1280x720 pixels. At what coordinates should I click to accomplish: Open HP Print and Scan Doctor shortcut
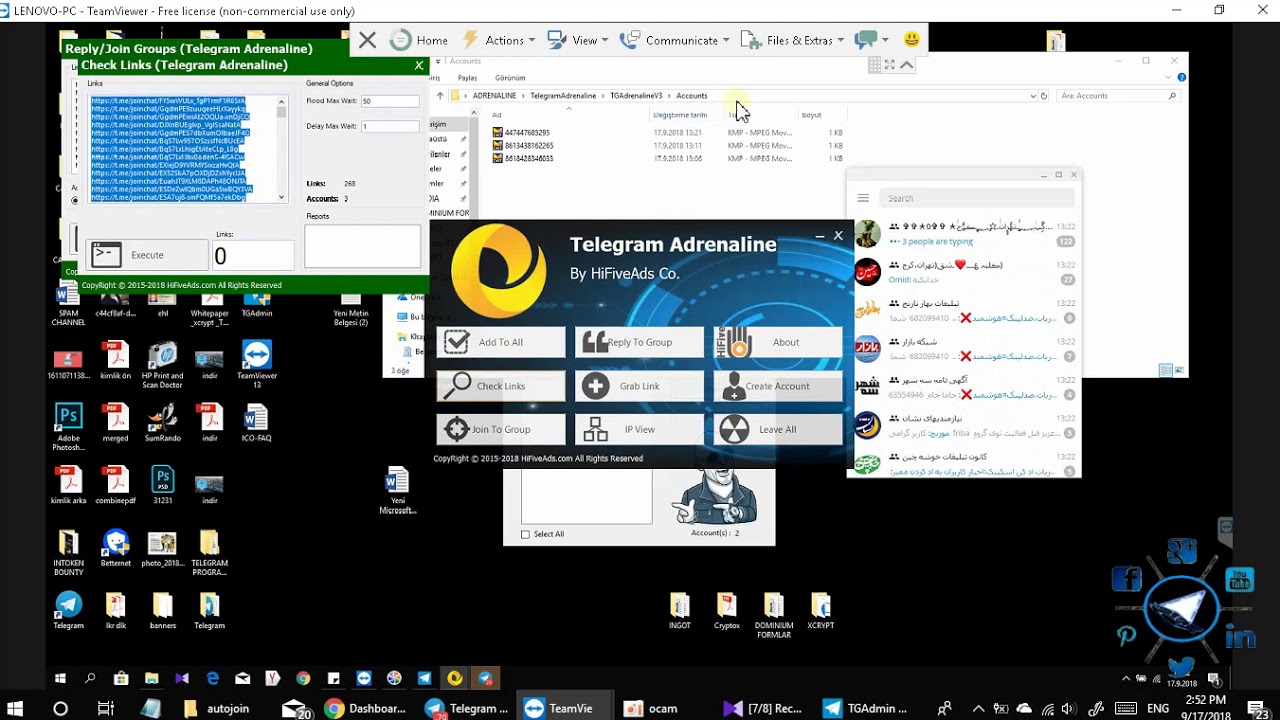tap(162, 365)
